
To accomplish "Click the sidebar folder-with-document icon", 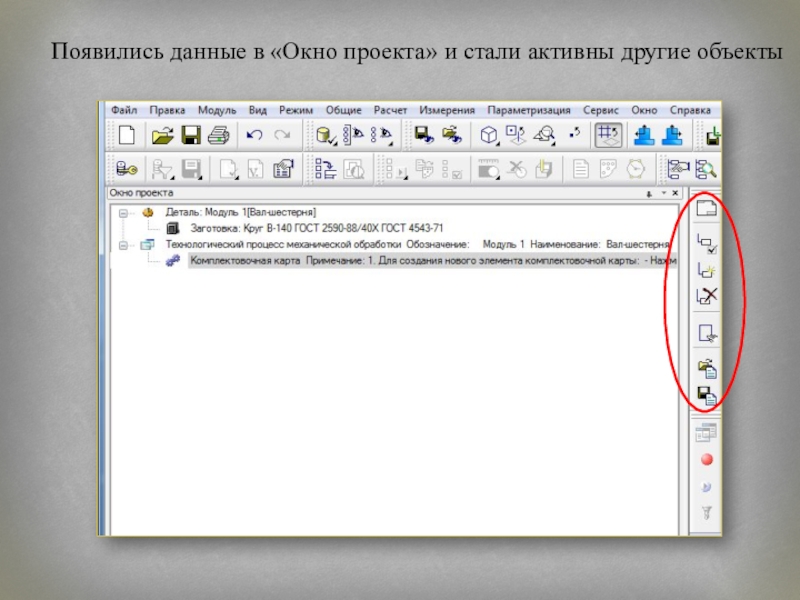I will point(707,367).
